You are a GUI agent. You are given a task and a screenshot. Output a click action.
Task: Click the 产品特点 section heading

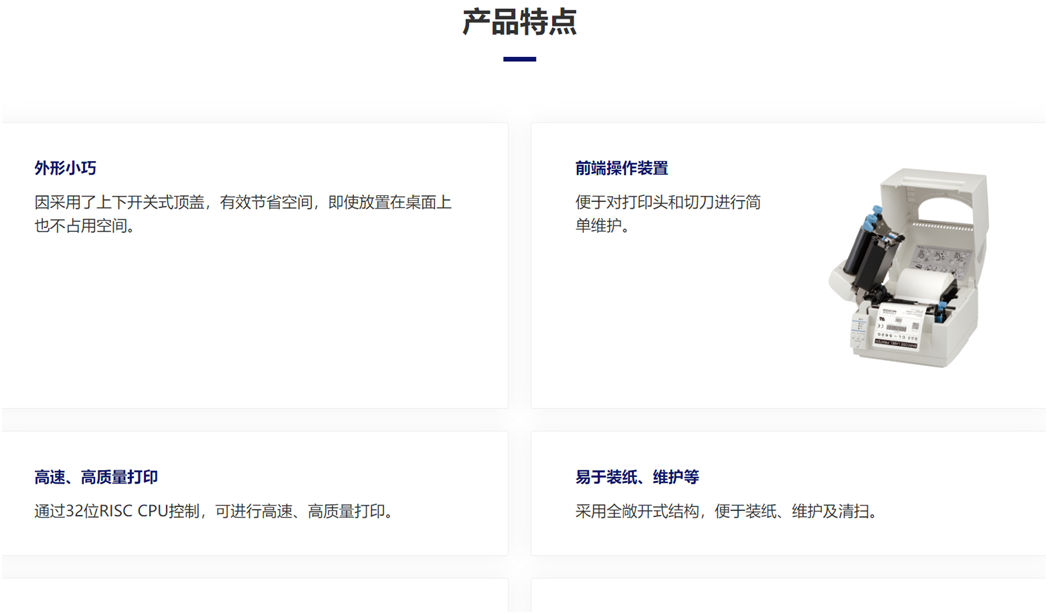click(519, 22)
